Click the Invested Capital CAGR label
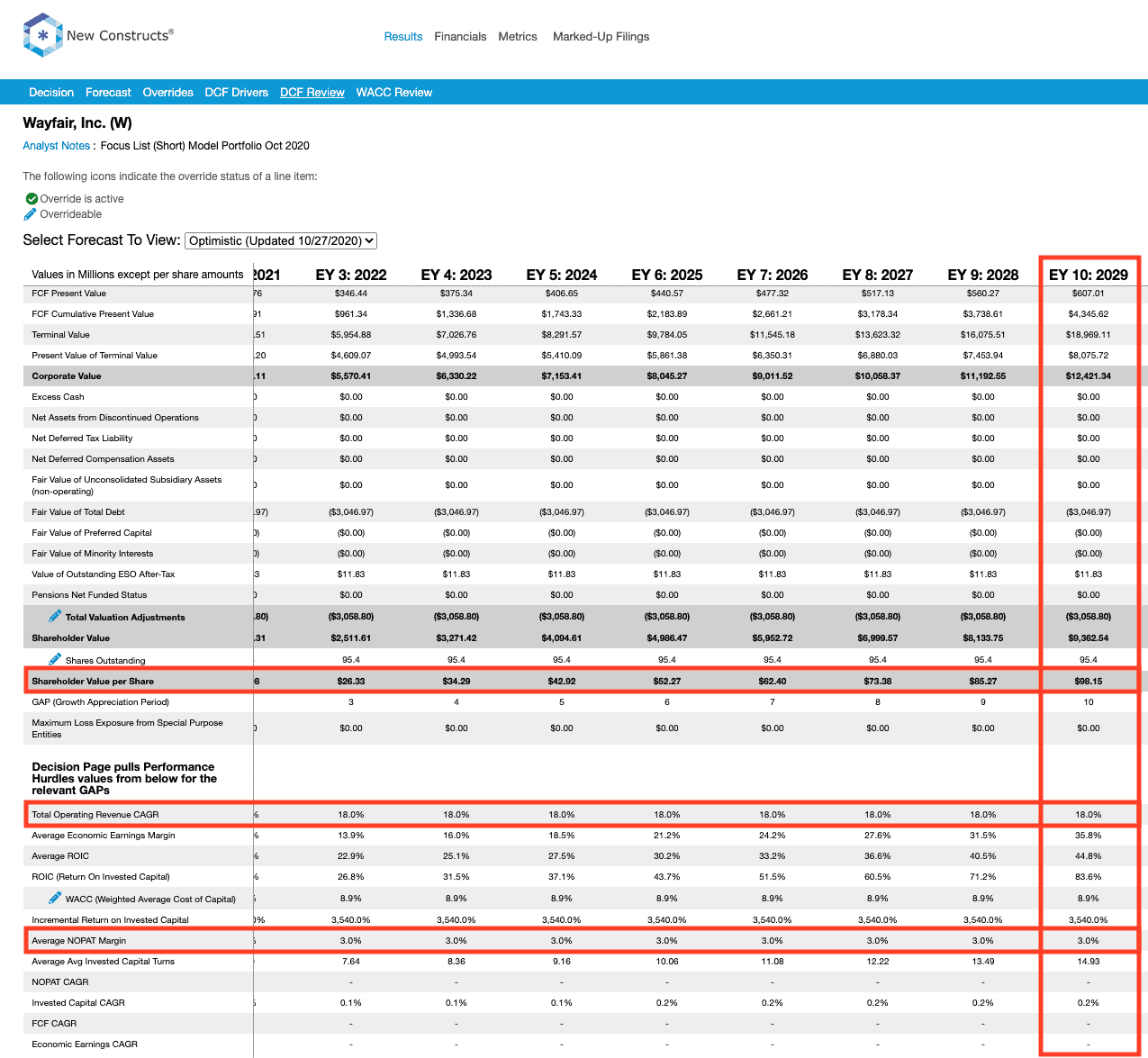 (78, 1003)
